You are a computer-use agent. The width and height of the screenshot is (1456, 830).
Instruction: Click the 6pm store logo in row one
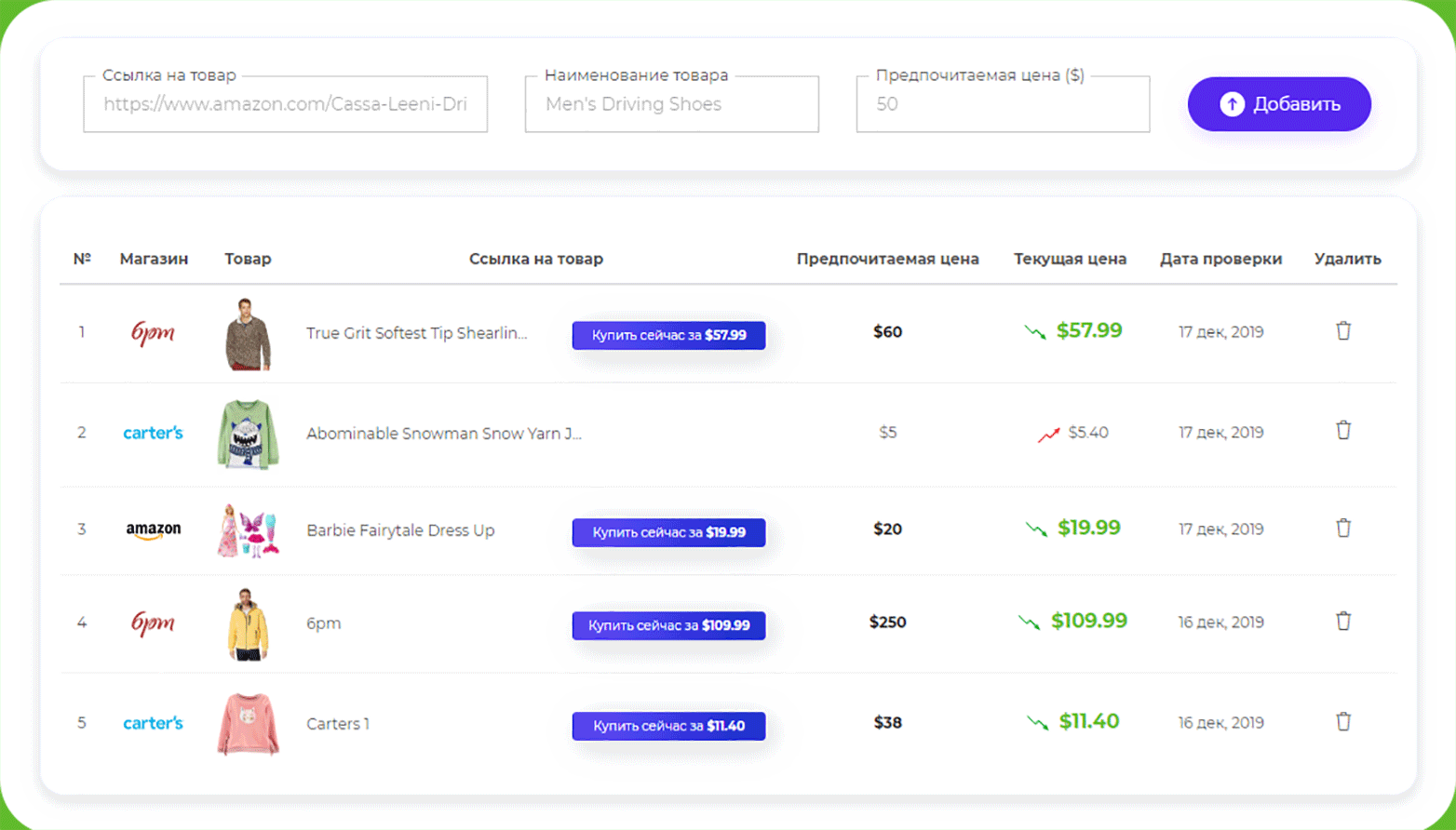click(x=153, y=333)
